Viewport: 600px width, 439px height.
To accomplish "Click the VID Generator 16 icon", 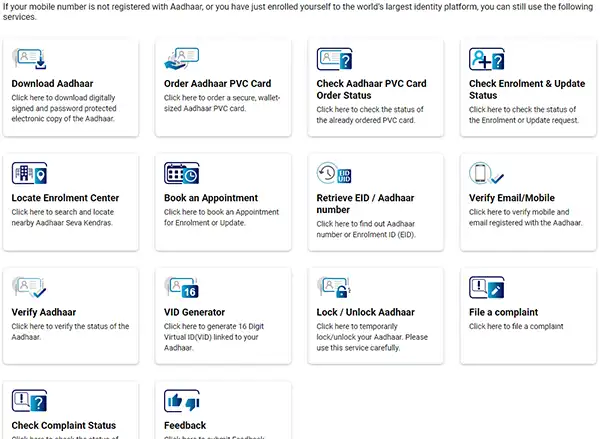I will tap(181, 287).
